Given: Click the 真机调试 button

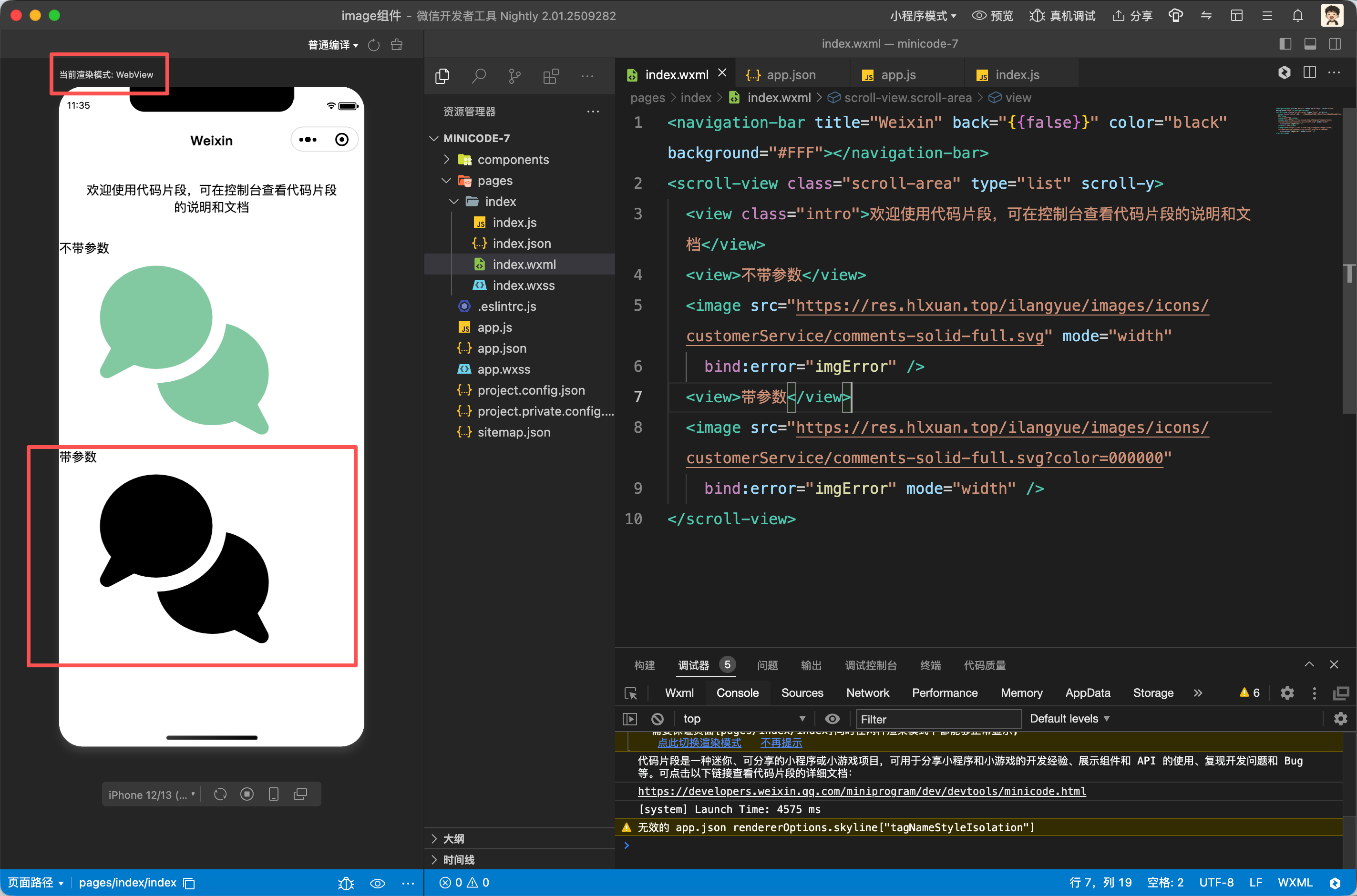Looking at the screenshot, I should click(x=1062, y=15).
